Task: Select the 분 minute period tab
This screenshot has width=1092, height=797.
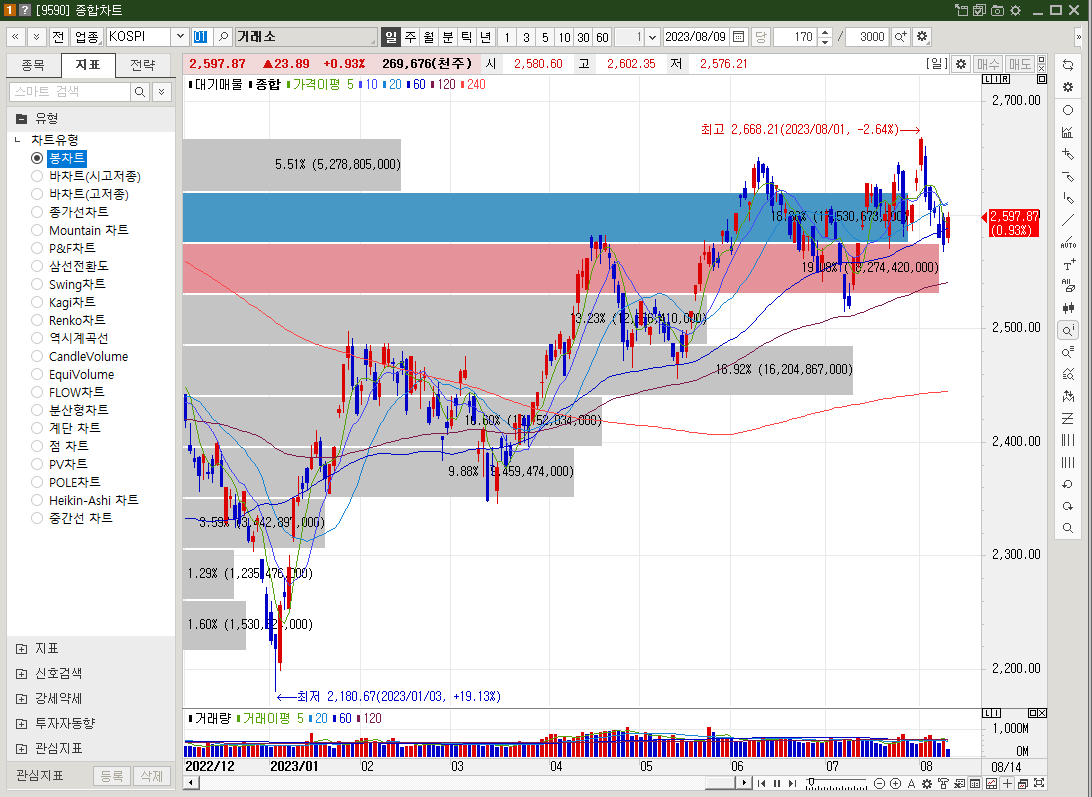Action: pyautogui.click(x=448, y=37)
